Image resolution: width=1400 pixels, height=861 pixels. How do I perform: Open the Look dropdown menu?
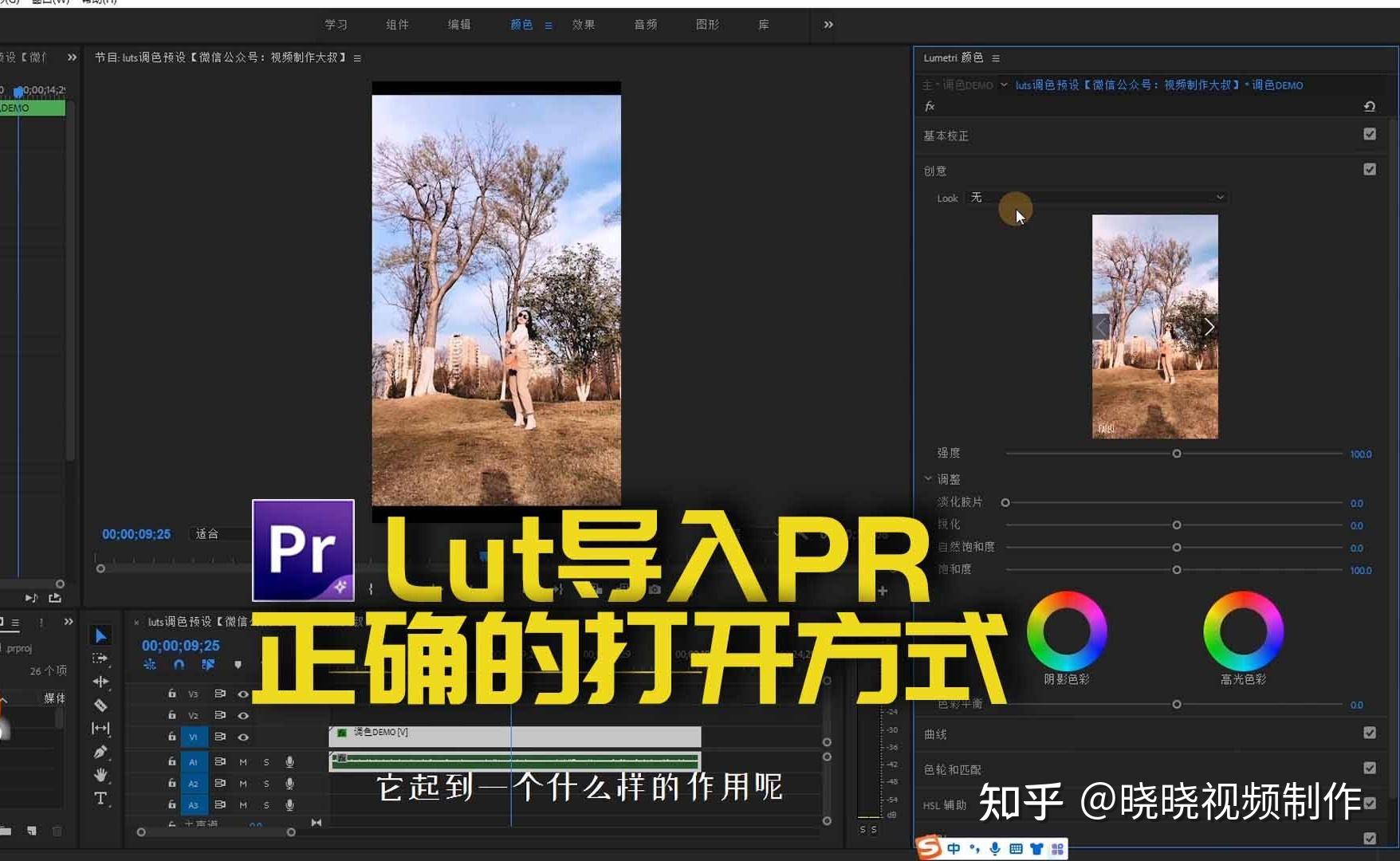[1096, 198]
